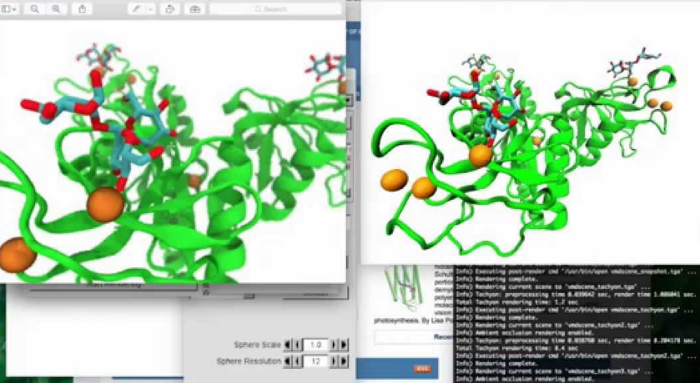Click the Share icon in Preview toolbar
The image size is (700, 383).
coord(82,9)
